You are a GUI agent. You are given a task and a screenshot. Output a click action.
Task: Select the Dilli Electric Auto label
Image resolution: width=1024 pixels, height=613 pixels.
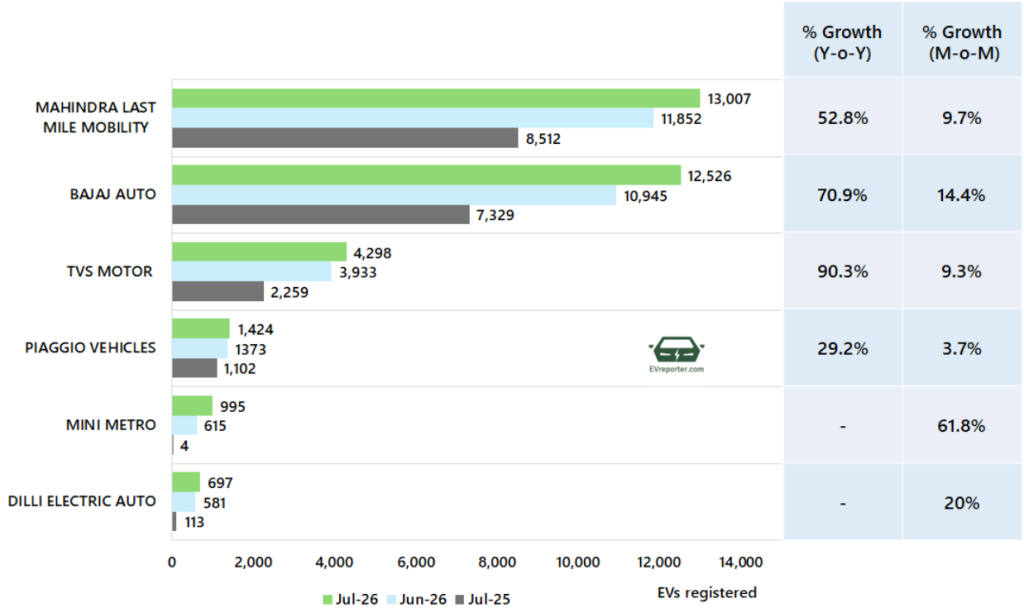tap(82, 501)
